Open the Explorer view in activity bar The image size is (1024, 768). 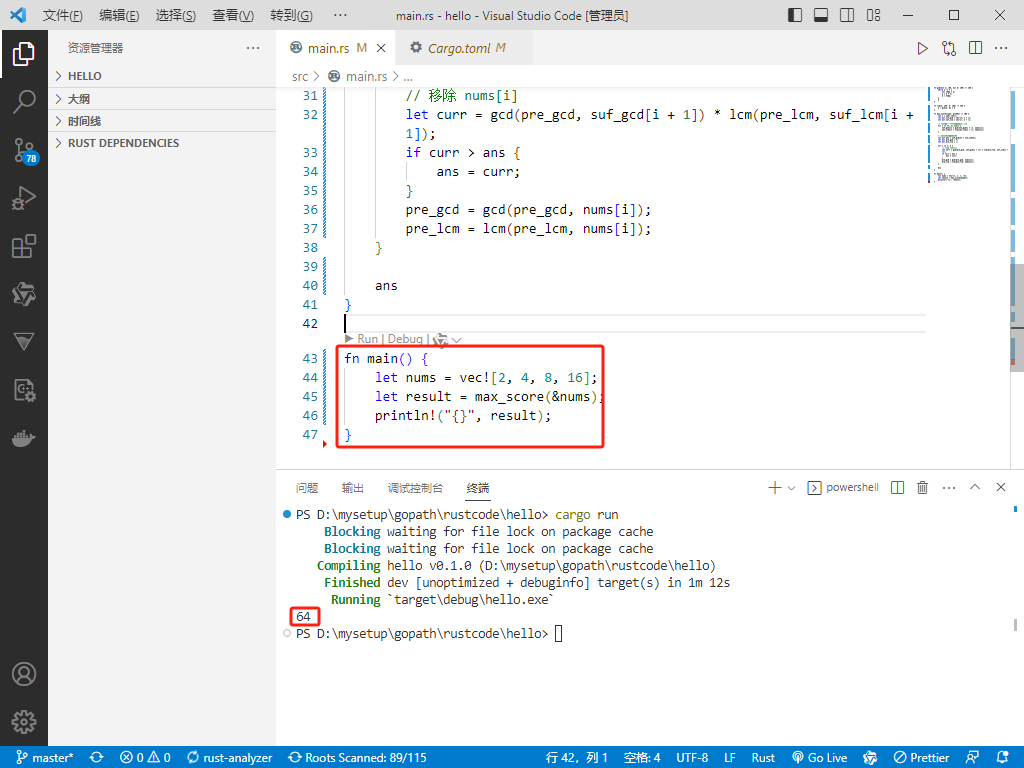(x=24, y=54)
